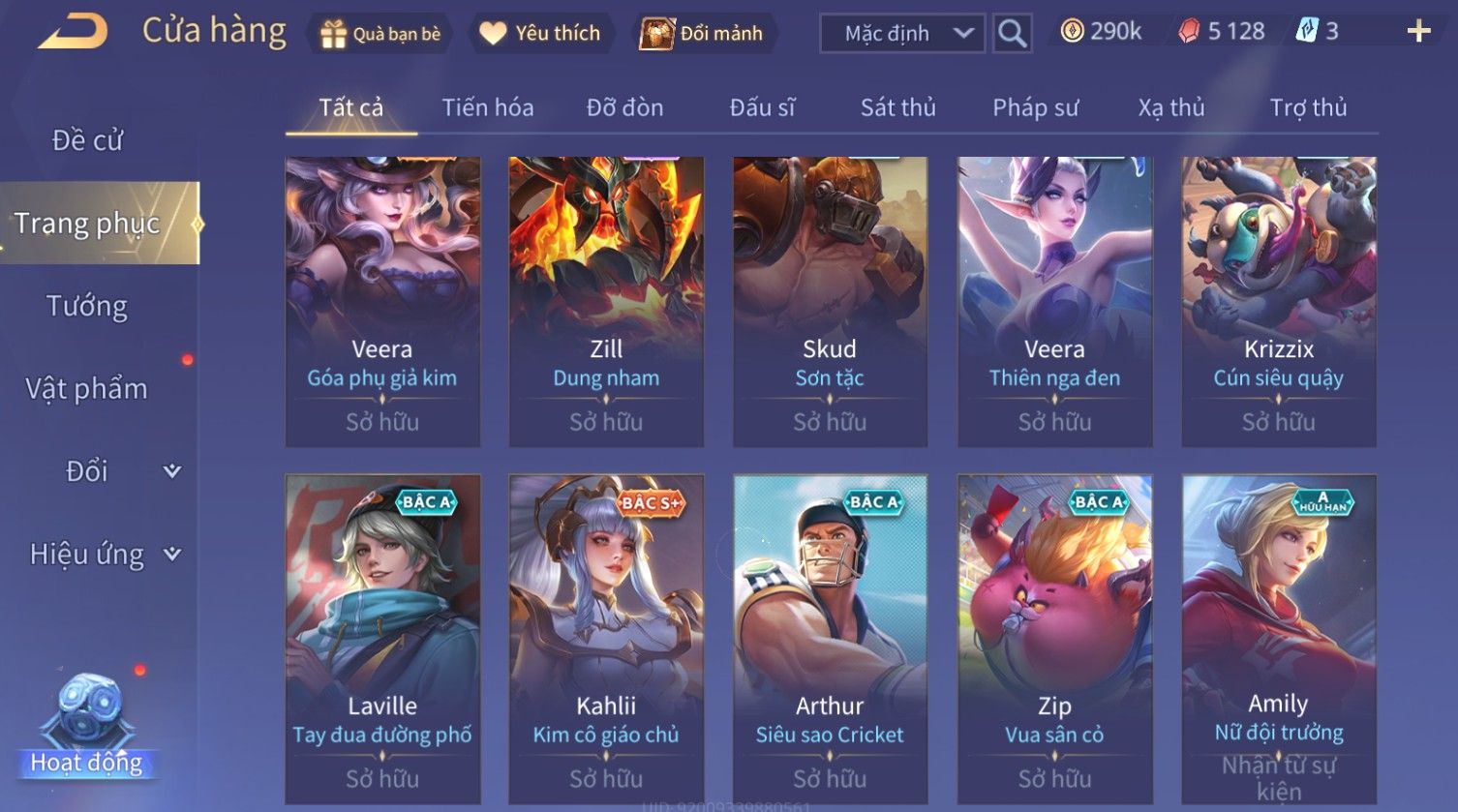1458x812 pixels.
Task: Open the Kahlii Kim cô giáo chủ card
Action: point(606,639)
